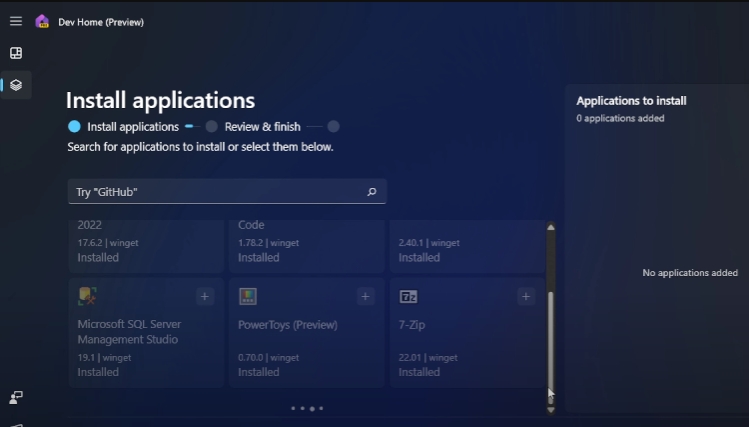Click the 0.70.0 | winget version text

[268, 357]
